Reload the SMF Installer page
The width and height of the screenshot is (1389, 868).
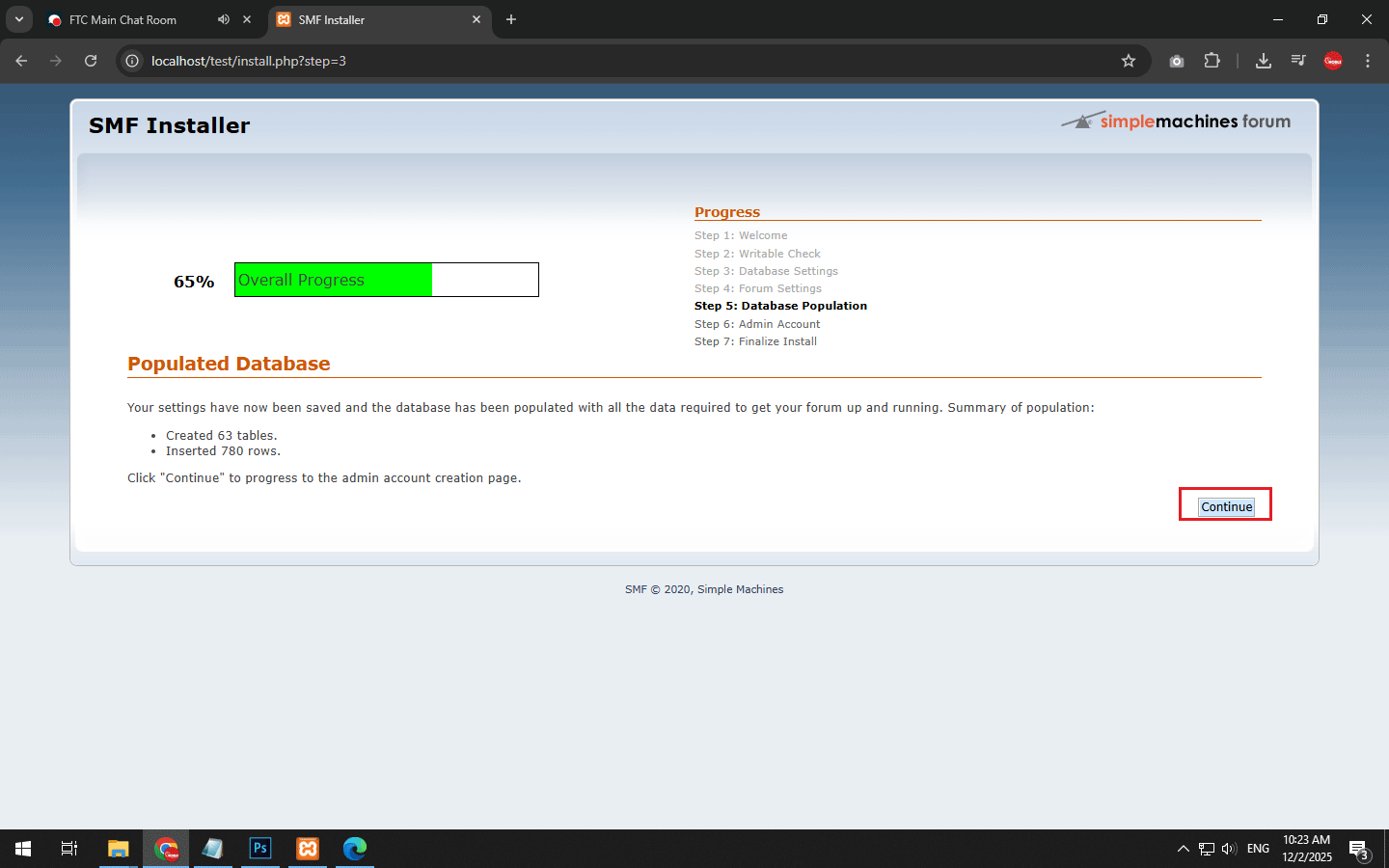(x=91, y=61)
